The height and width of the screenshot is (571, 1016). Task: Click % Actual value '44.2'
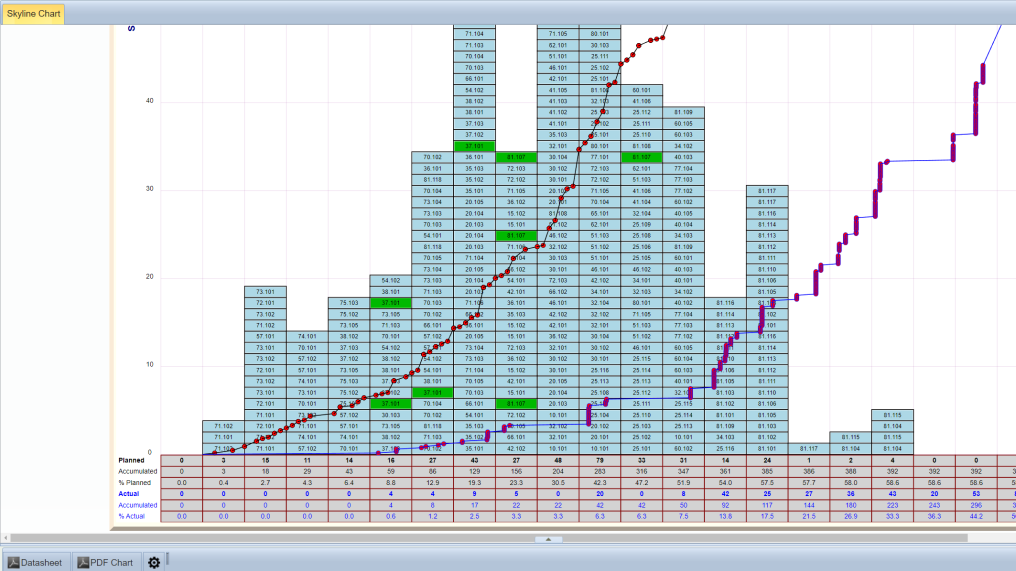tap(976, 517)
